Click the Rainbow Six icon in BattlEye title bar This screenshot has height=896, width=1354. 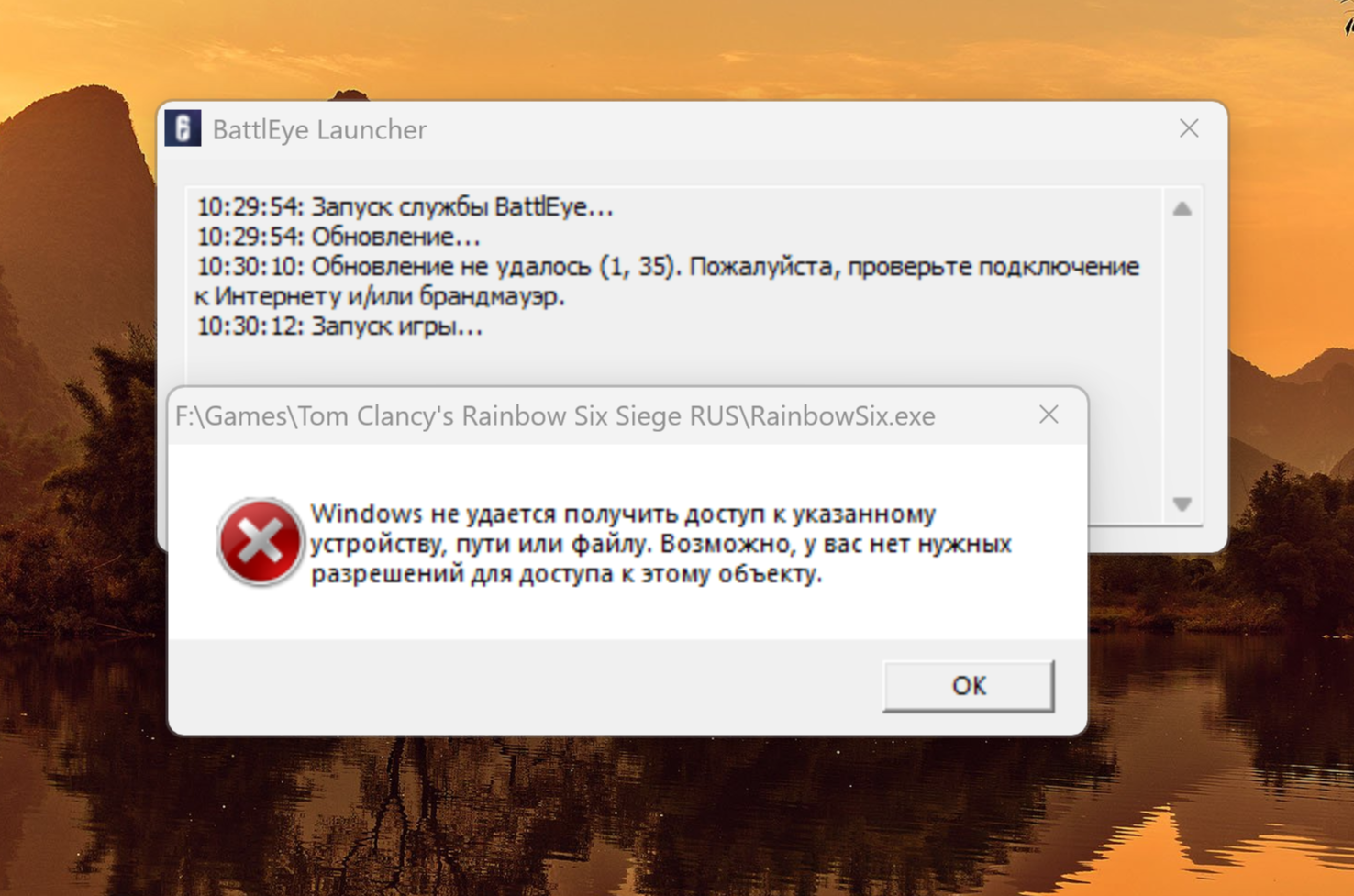pos(183,128)
